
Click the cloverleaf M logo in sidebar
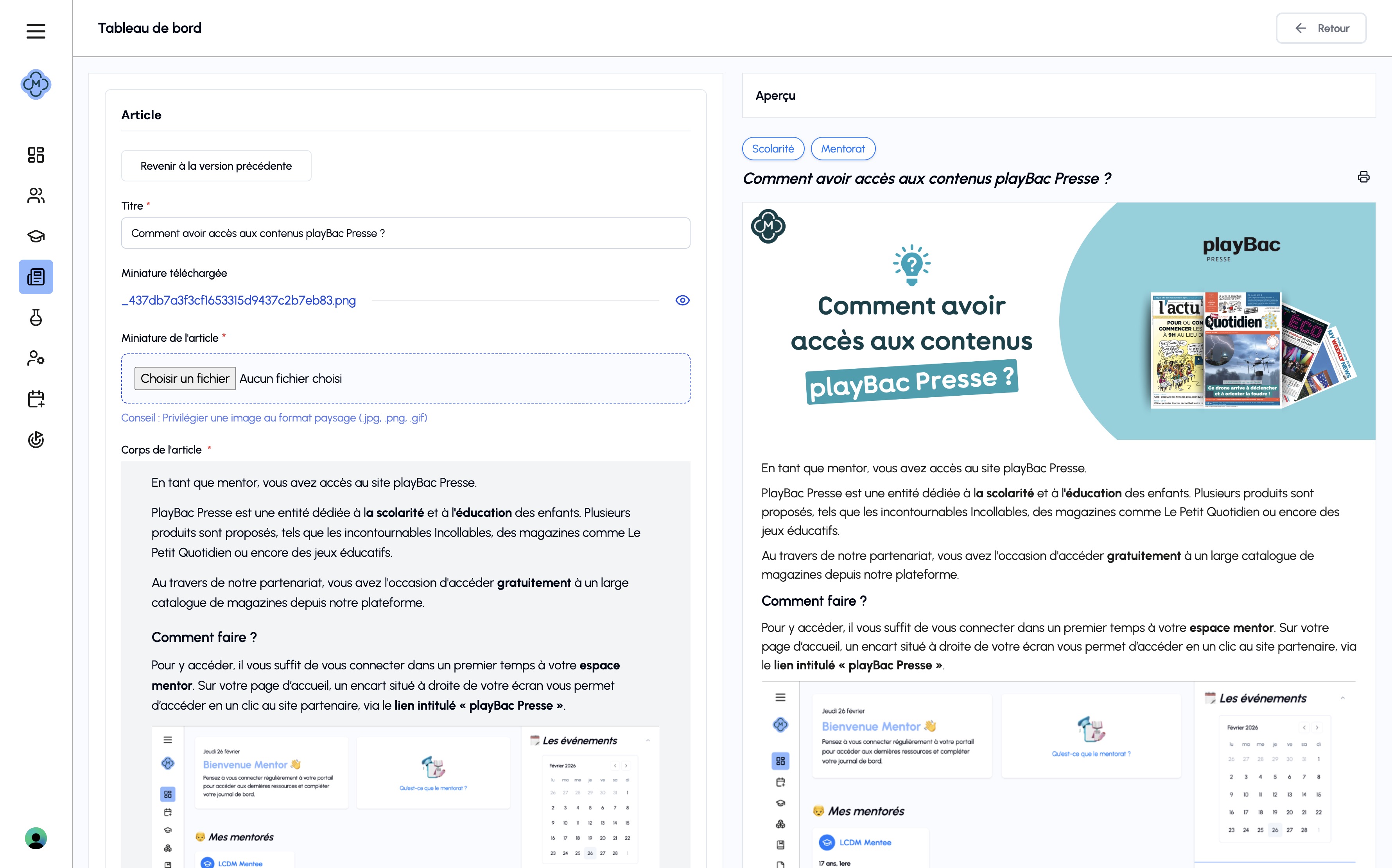(x=36, y=84)
